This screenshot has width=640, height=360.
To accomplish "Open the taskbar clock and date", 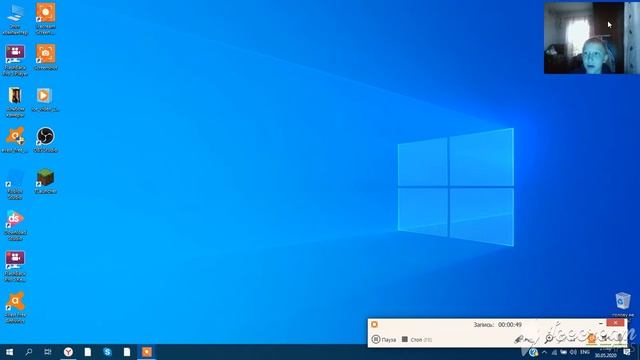I will [x=606, y=352].
